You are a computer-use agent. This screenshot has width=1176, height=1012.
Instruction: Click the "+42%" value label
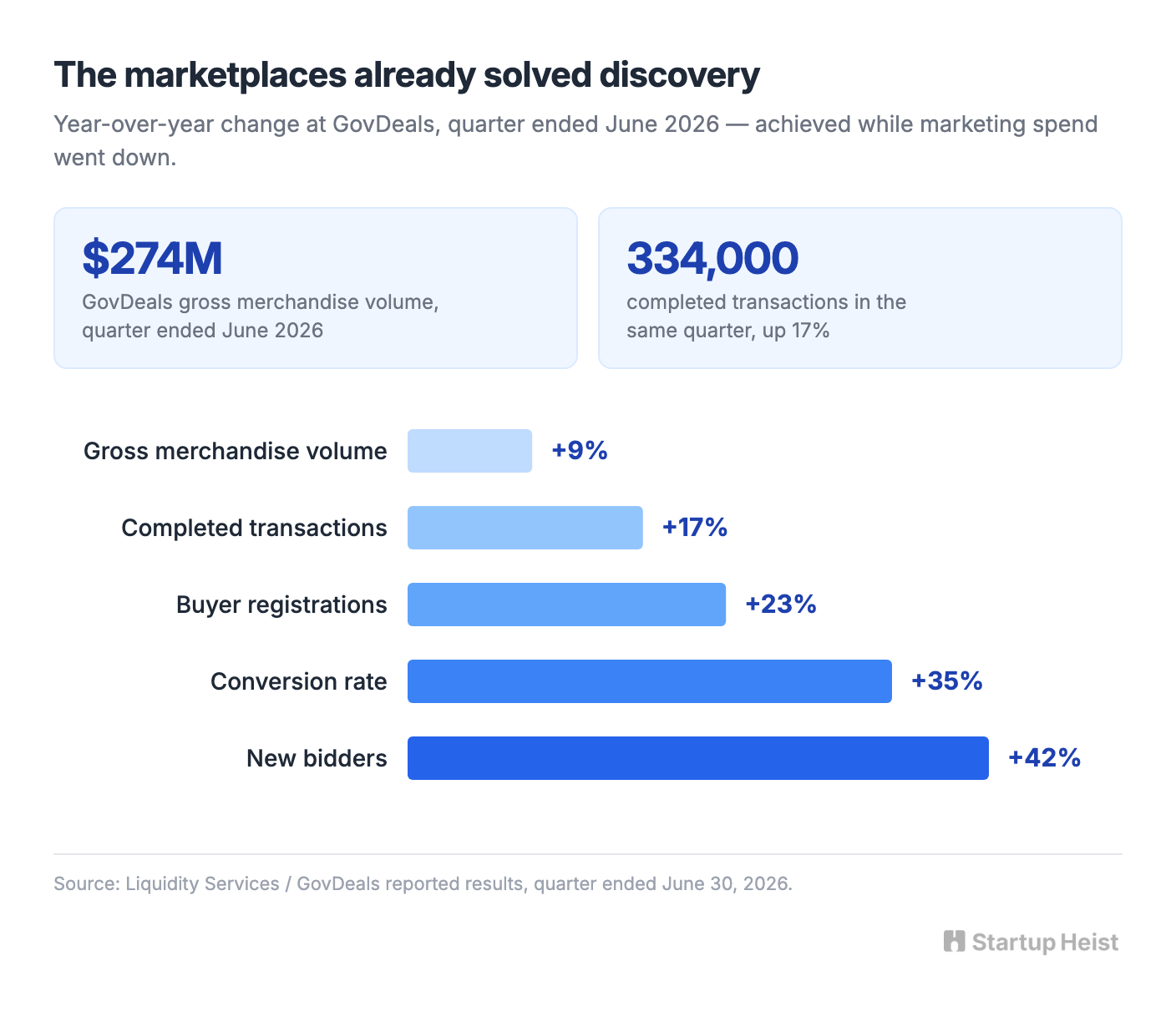click(x=1045, y=758)
